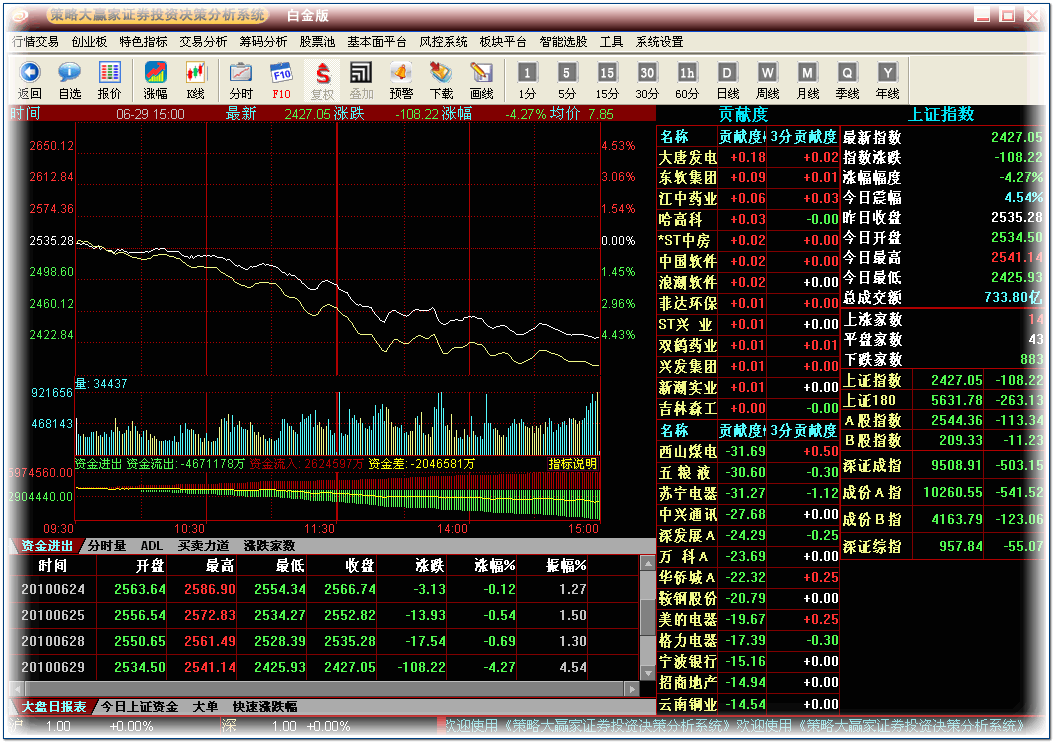The width and height of the screenshot is (1054, 743).
Task: Click the 指标说明 indicator help link
Action: click(573, 464)
